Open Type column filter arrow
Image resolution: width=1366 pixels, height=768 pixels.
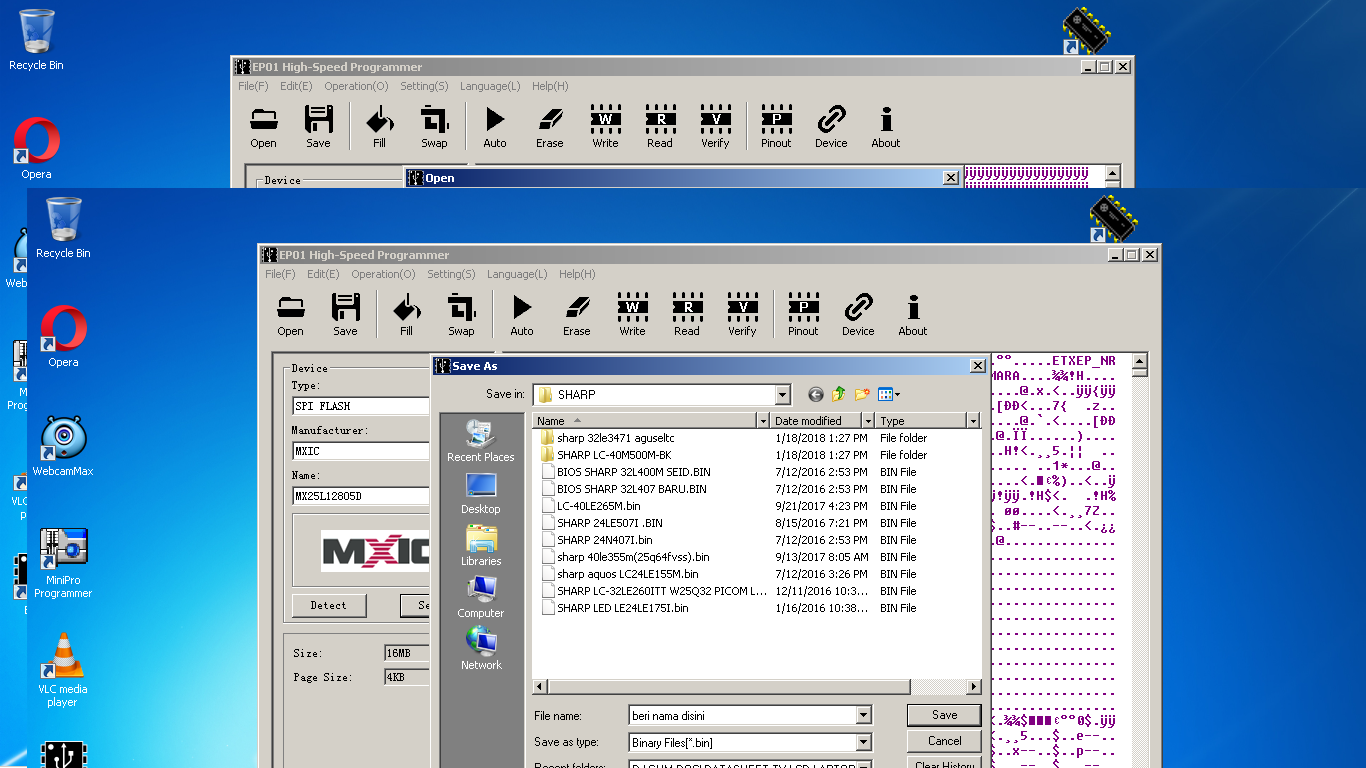(973, 421)
